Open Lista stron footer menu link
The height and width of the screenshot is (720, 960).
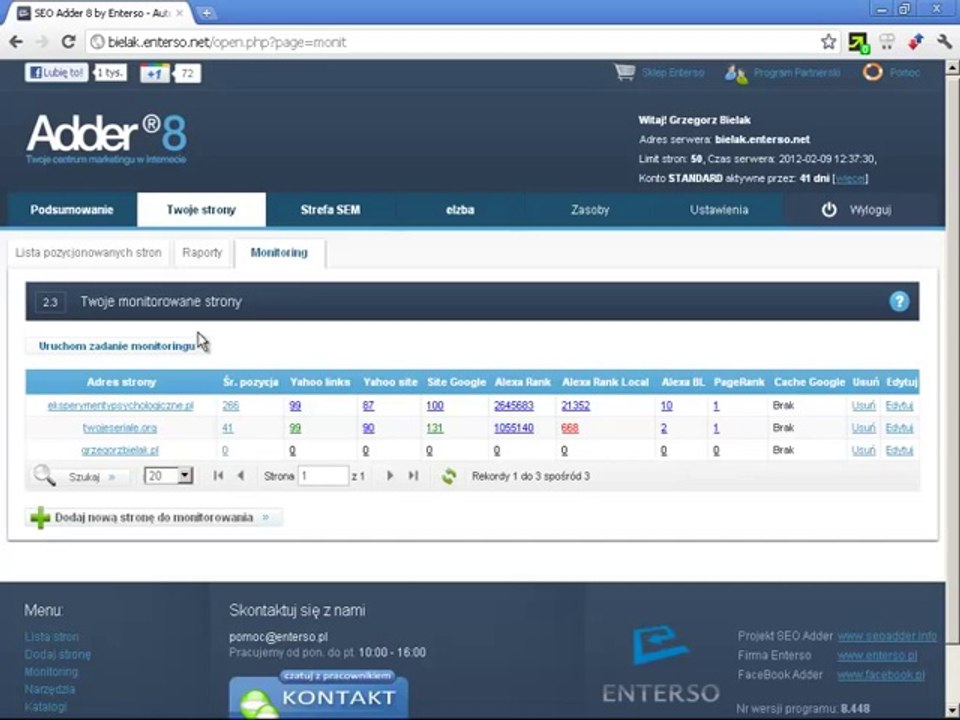click(51, 637)
